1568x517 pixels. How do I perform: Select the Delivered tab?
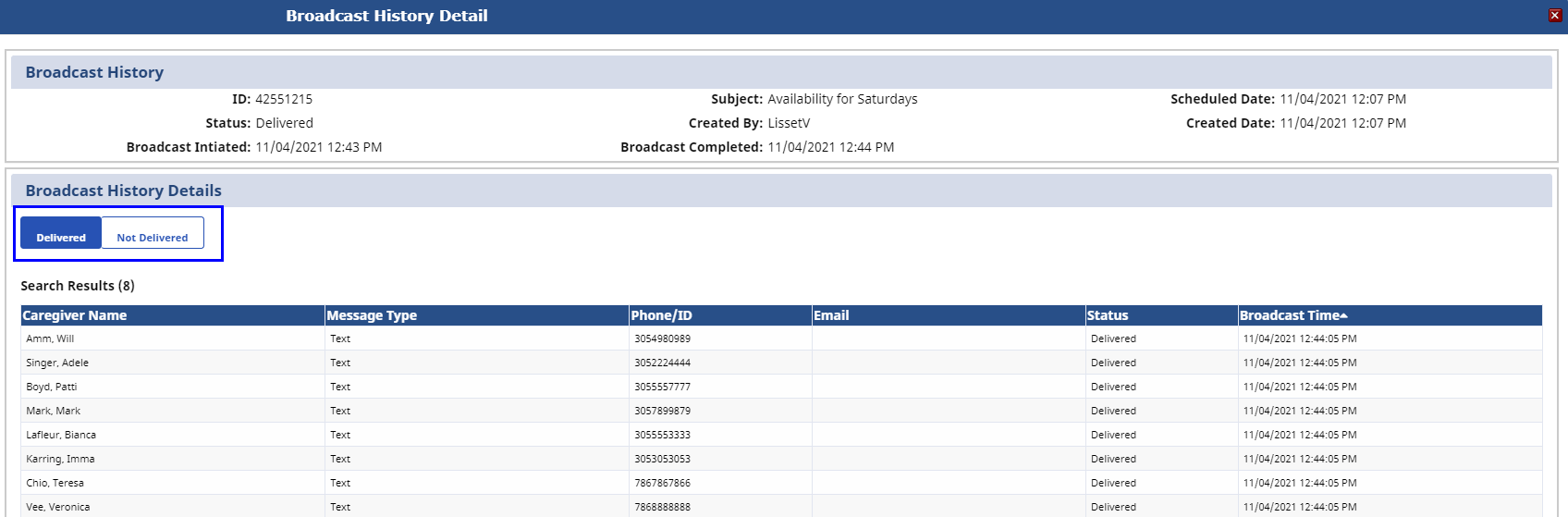pyautogui.click(x=61, y=237)
